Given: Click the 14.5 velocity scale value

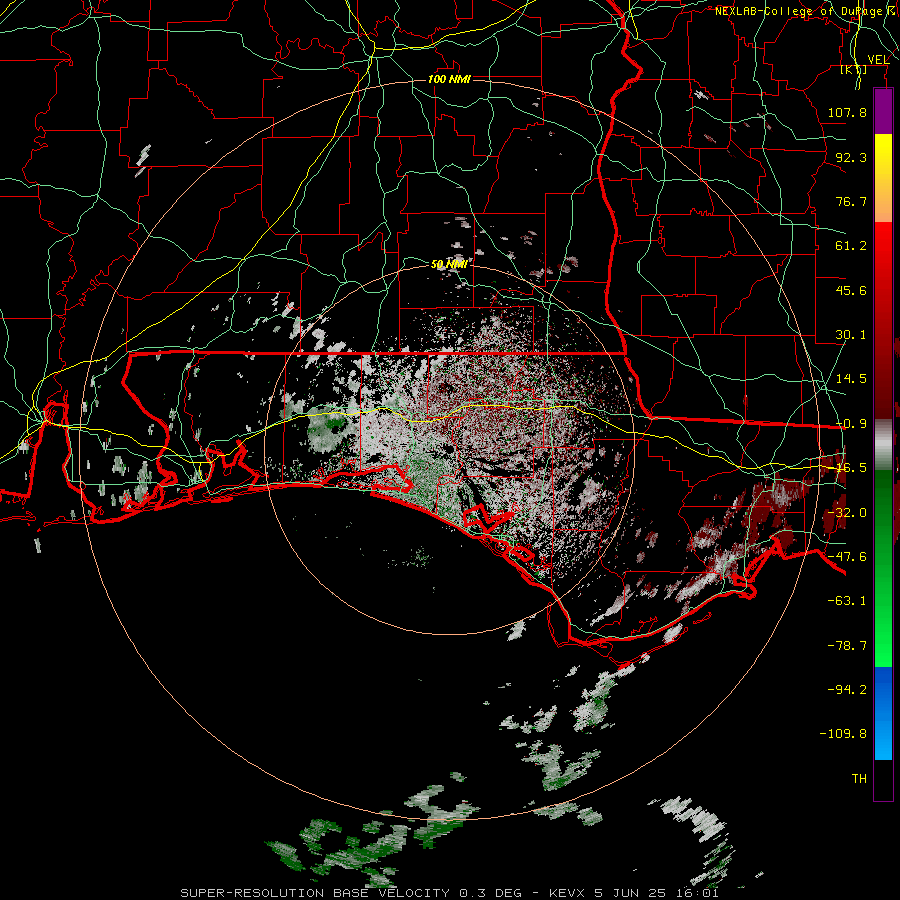Looking at the screenshot, I should [x=851, y=379].
